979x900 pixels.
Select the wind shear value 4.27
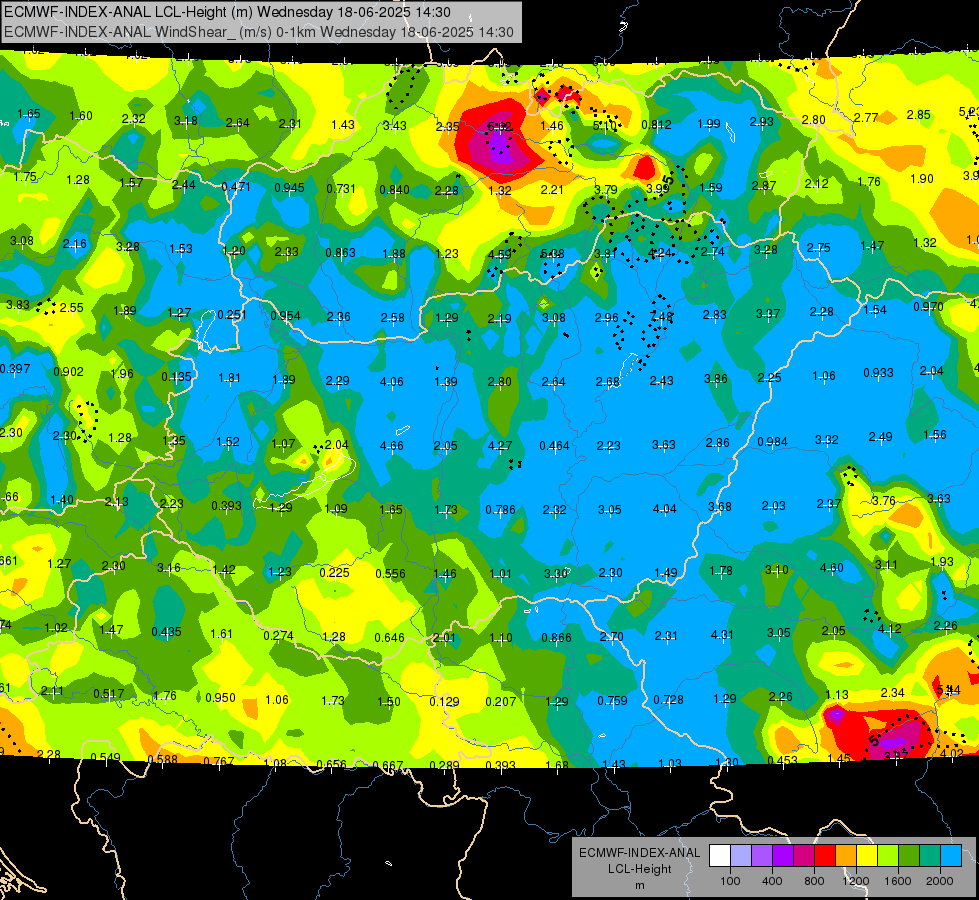499,445
